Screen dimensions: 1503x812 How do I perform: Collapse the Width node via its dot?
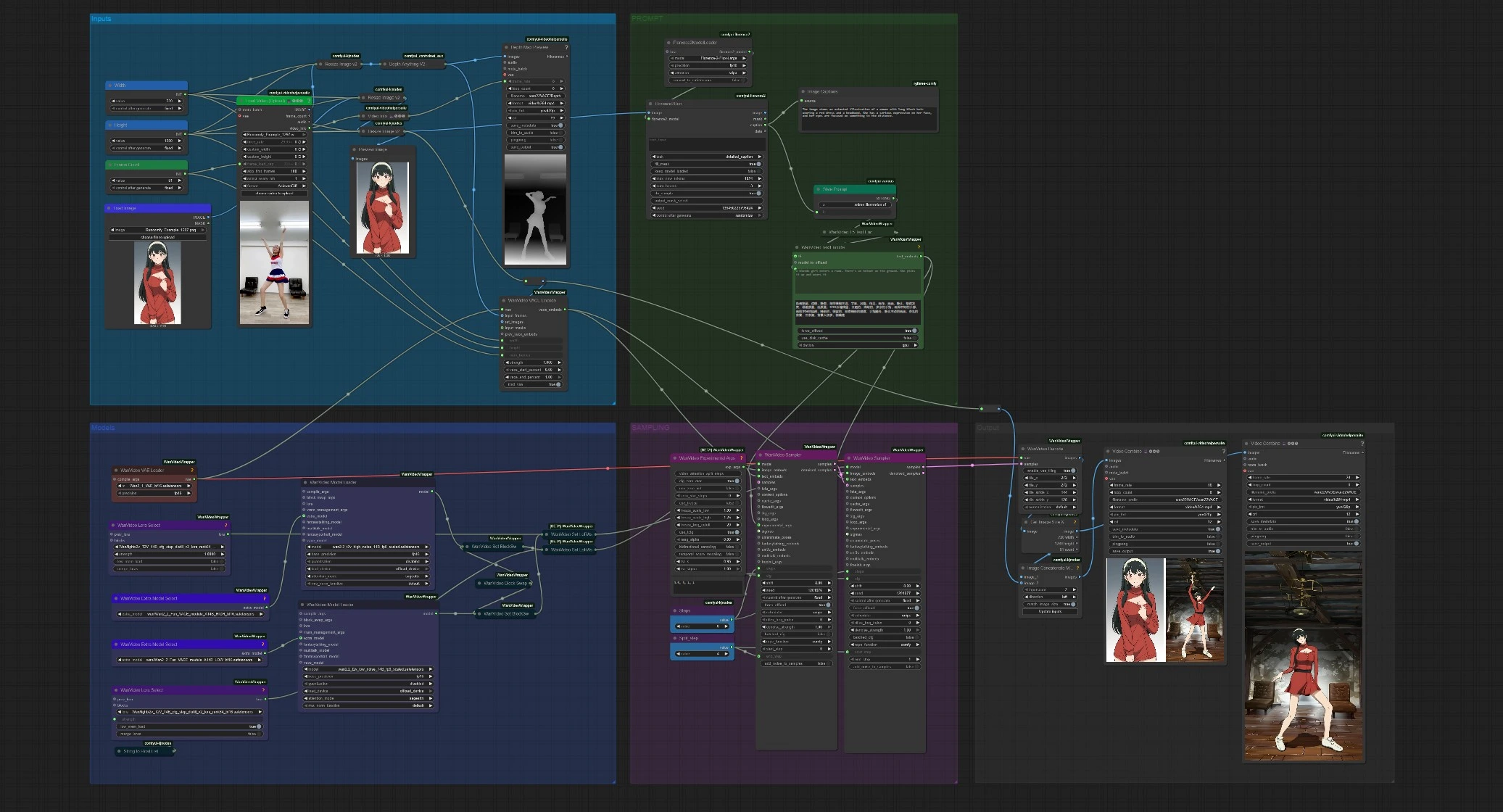click(111, 85)
